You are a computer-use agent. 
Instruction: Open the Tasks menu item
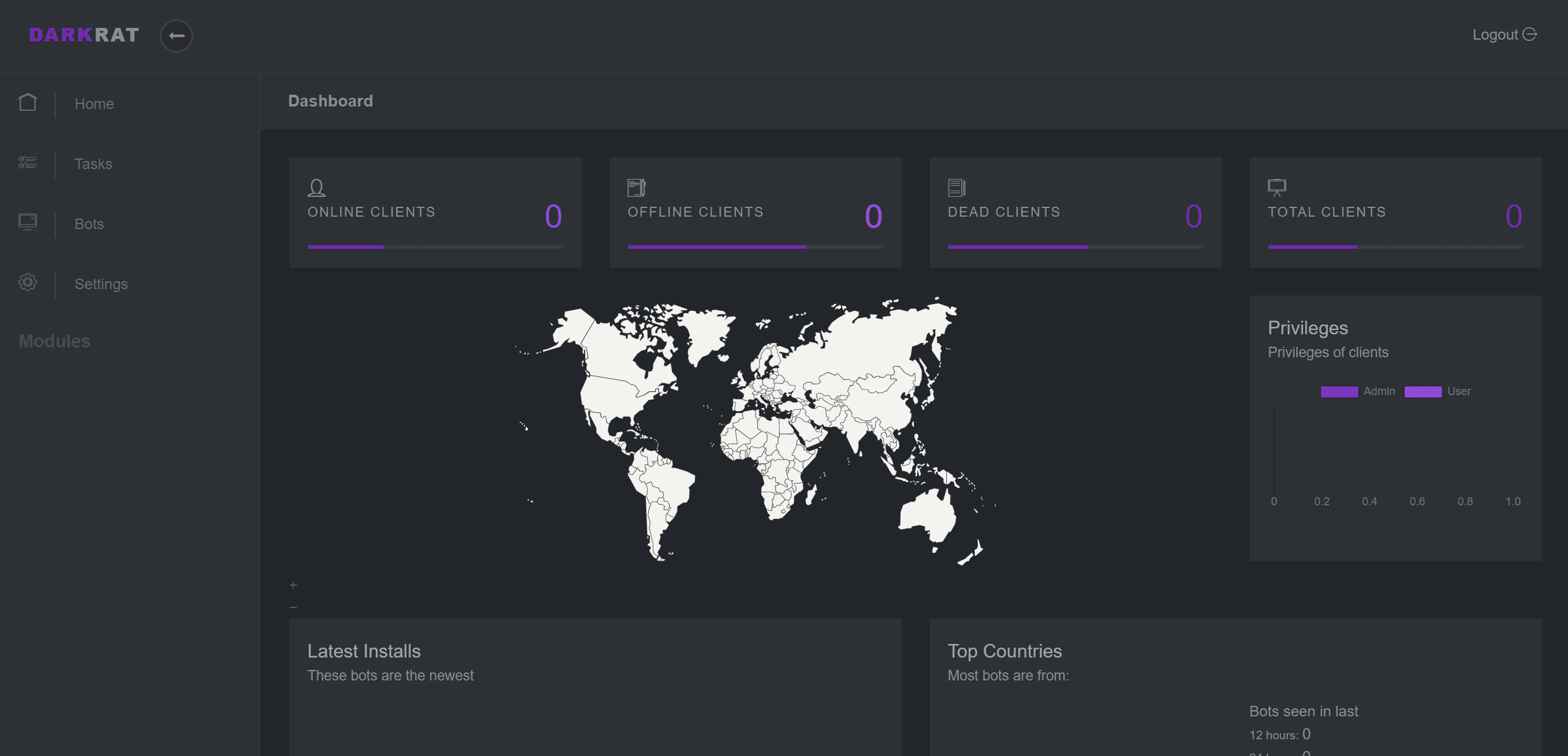click(94, 164)
